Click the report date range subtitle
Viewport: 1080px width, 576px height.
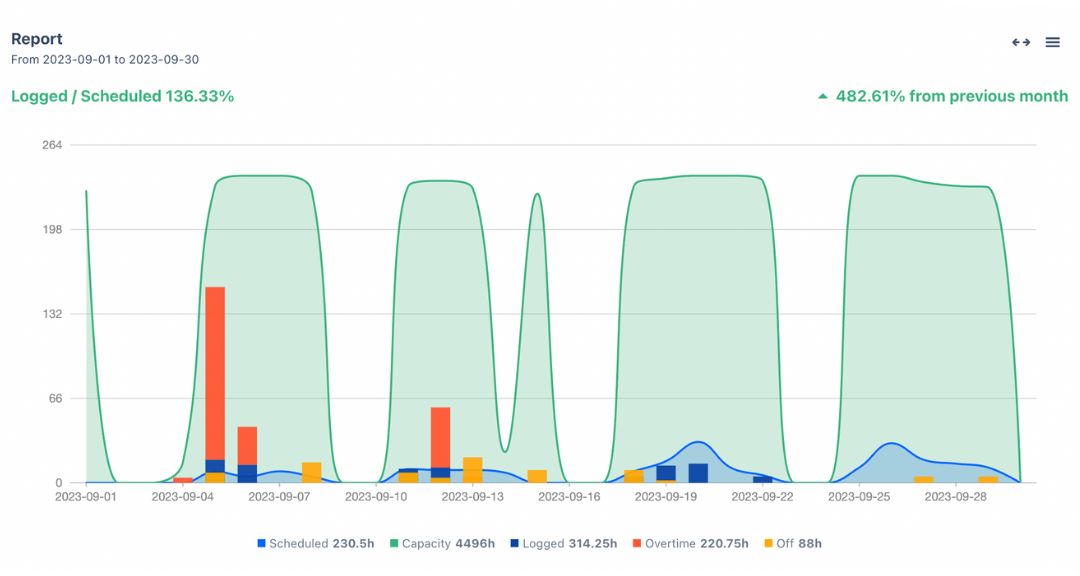(105, 60)
